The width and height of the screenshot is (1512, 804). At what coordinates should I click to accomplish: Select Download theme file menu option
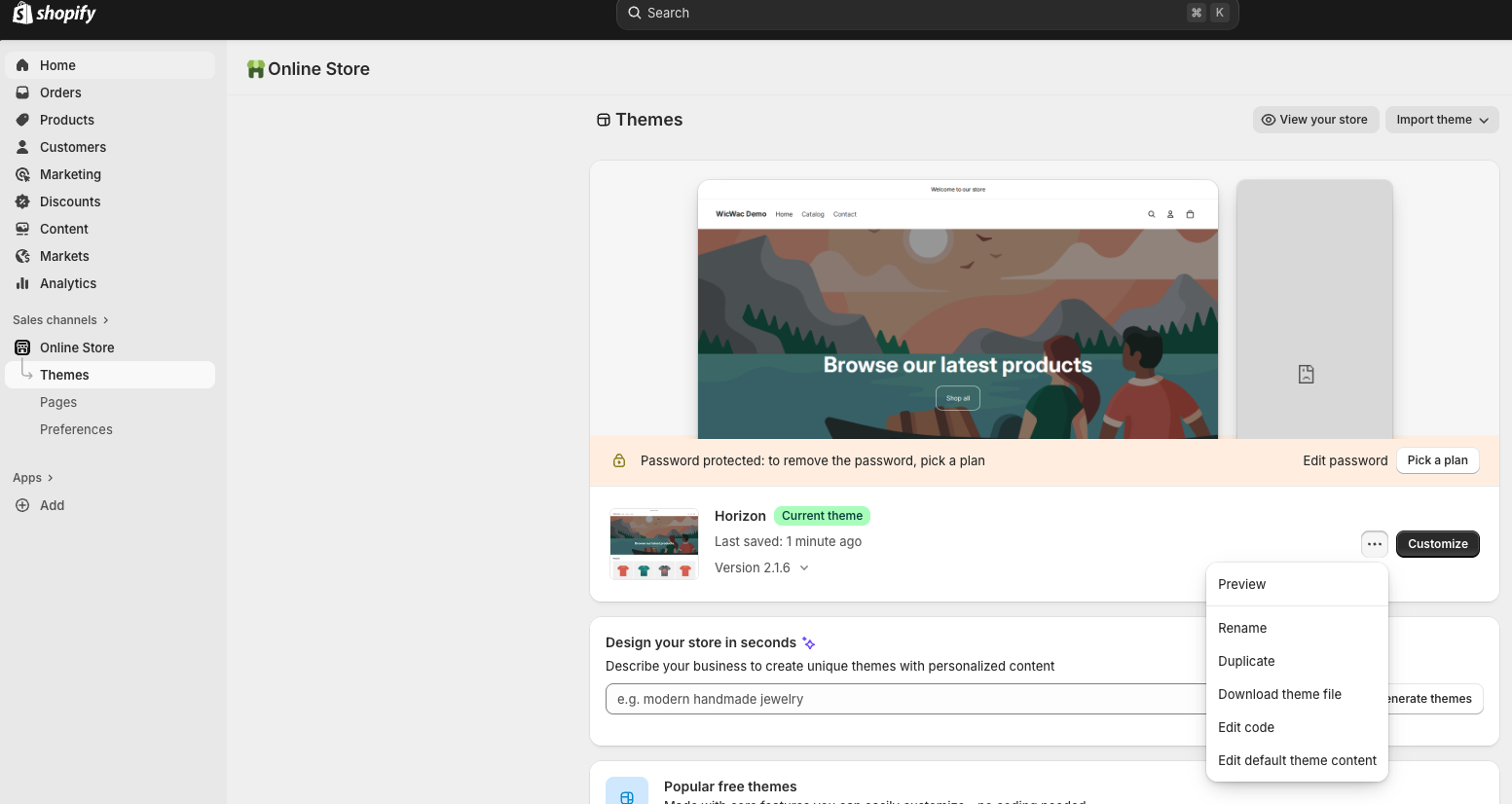pyautogui.click(x=1279, y=694)
